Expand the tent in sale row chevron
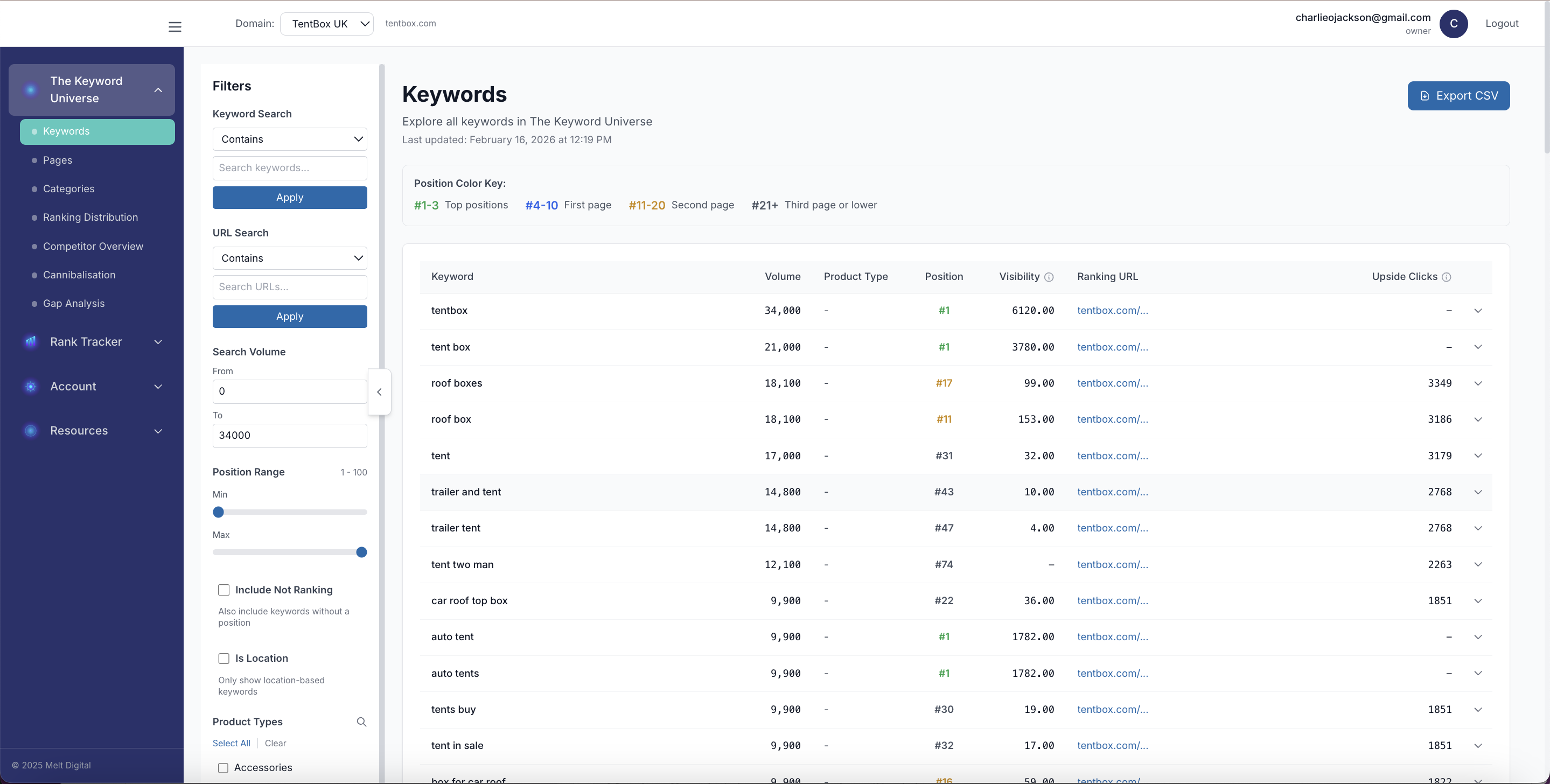The width and height of the screenshot is (1550, 784). (x=1478, y=745)
